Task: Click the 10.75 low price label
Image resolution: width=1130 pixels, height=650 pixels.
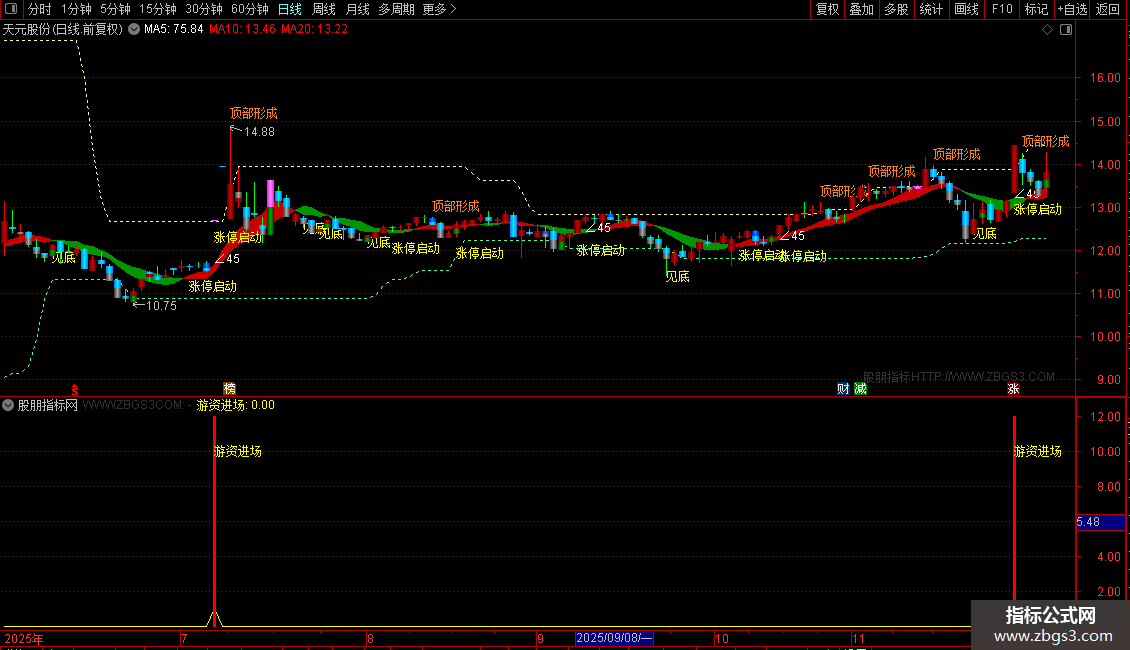Action: (161, 306)
